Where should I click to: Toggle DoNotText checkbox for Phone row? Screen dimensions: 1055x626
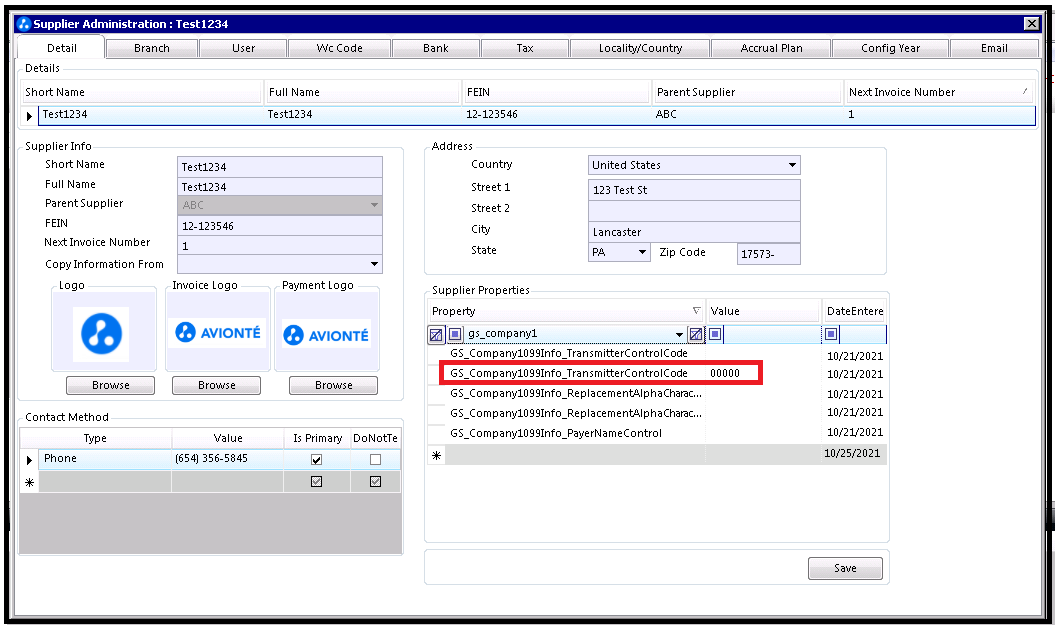click(375, 460)
